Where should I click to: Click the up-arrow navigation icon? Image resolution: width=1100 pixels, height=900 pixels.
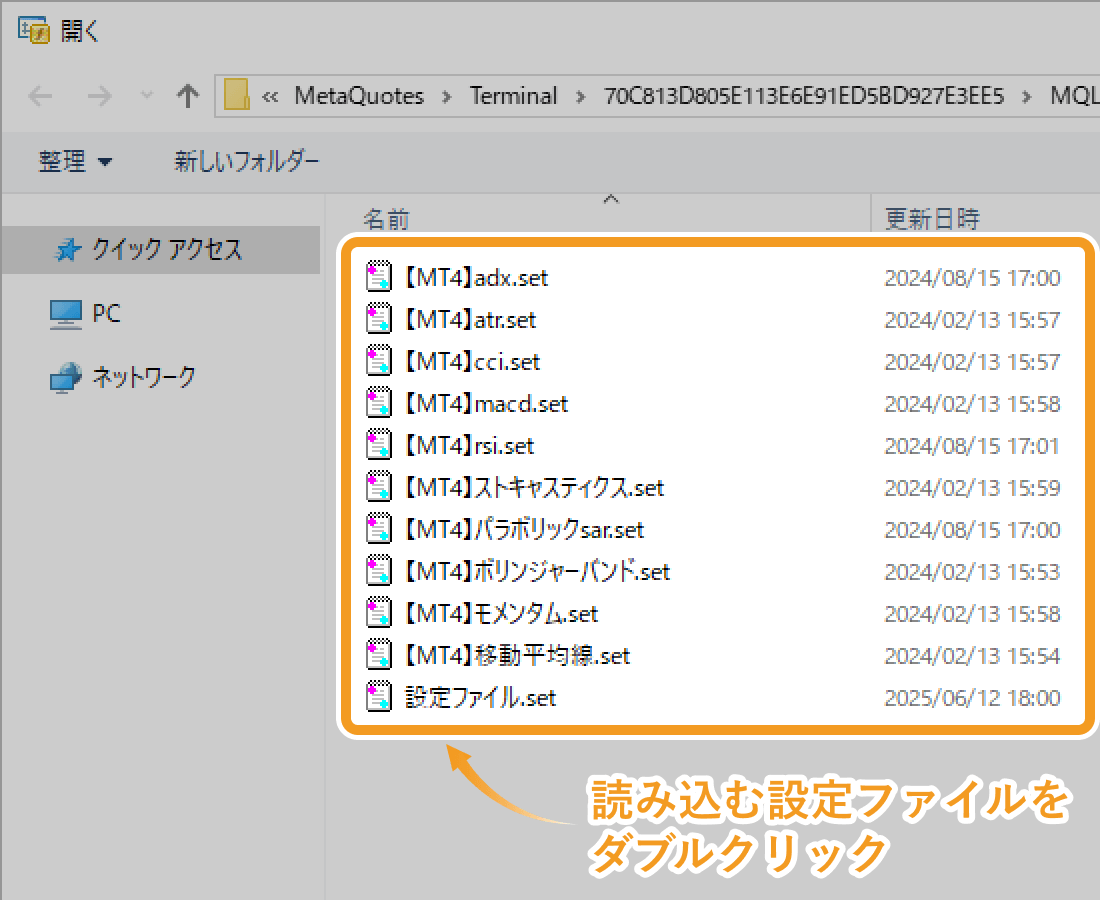coord(188,96)
